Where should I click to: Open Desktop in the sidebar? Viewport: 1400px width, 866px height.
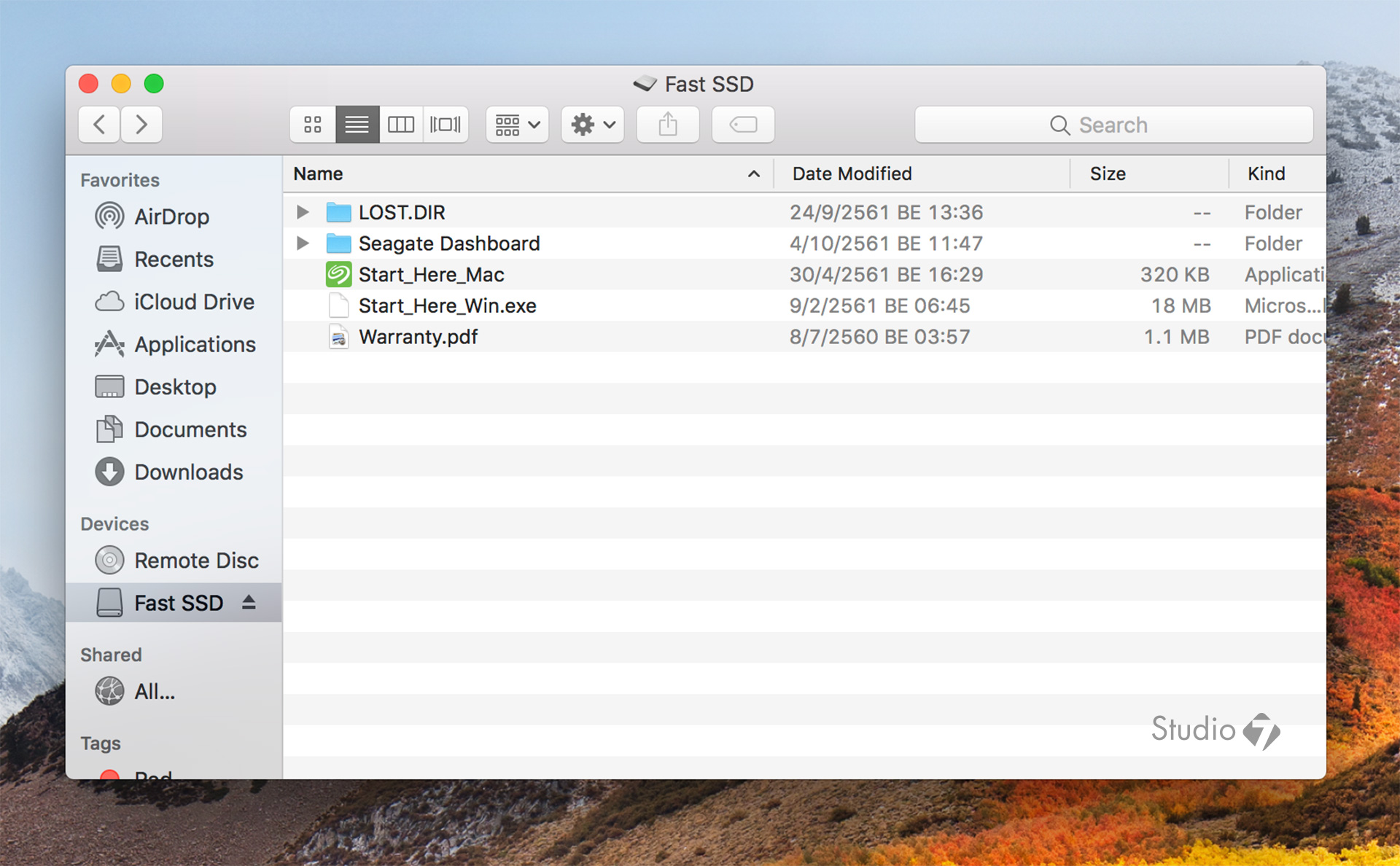(175, 387)
